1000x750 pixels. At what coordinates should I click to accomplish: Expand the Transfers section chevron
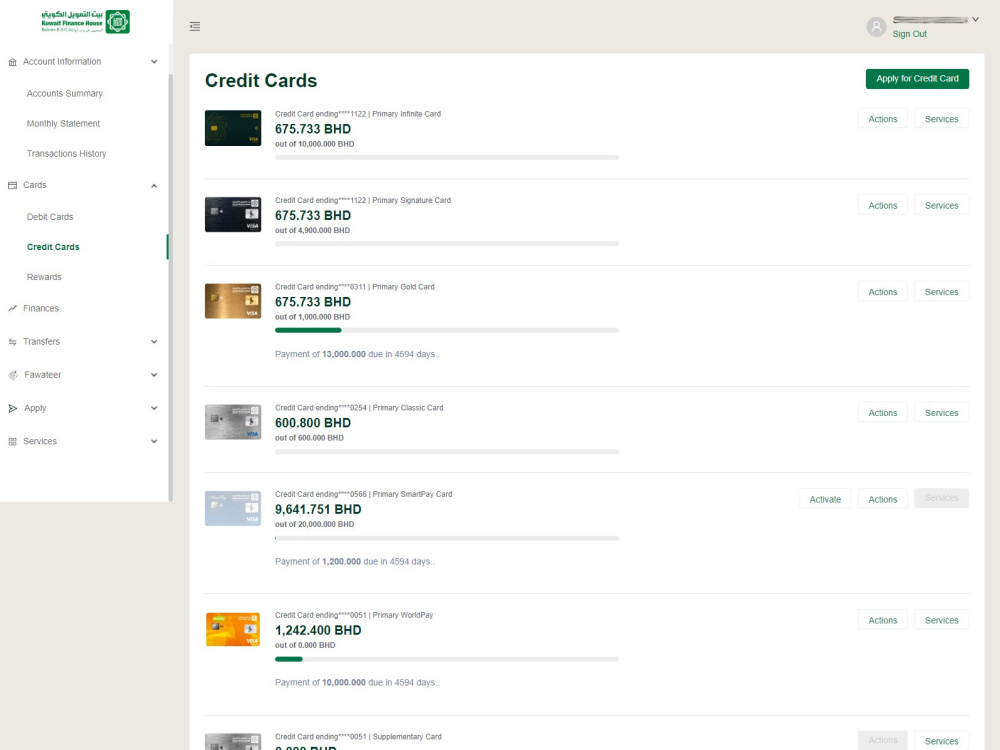(154, 342)
